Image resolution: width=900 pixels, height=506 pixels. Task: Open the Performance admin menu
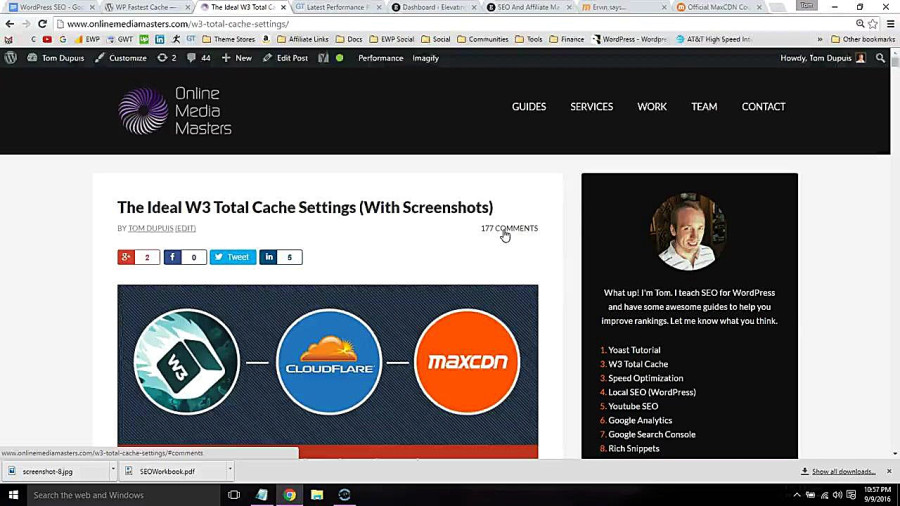pos(381,58)
